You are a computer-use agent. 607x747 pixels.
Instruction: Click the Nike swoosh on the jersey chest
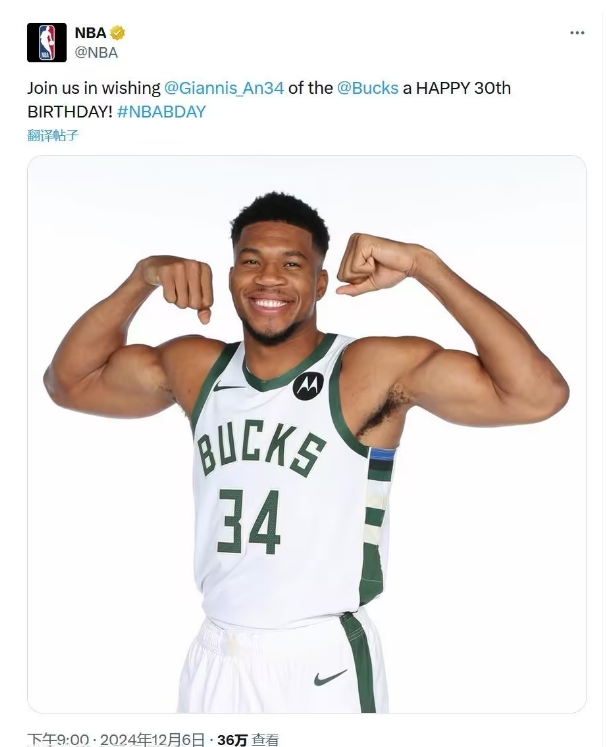tap(227, 387)
